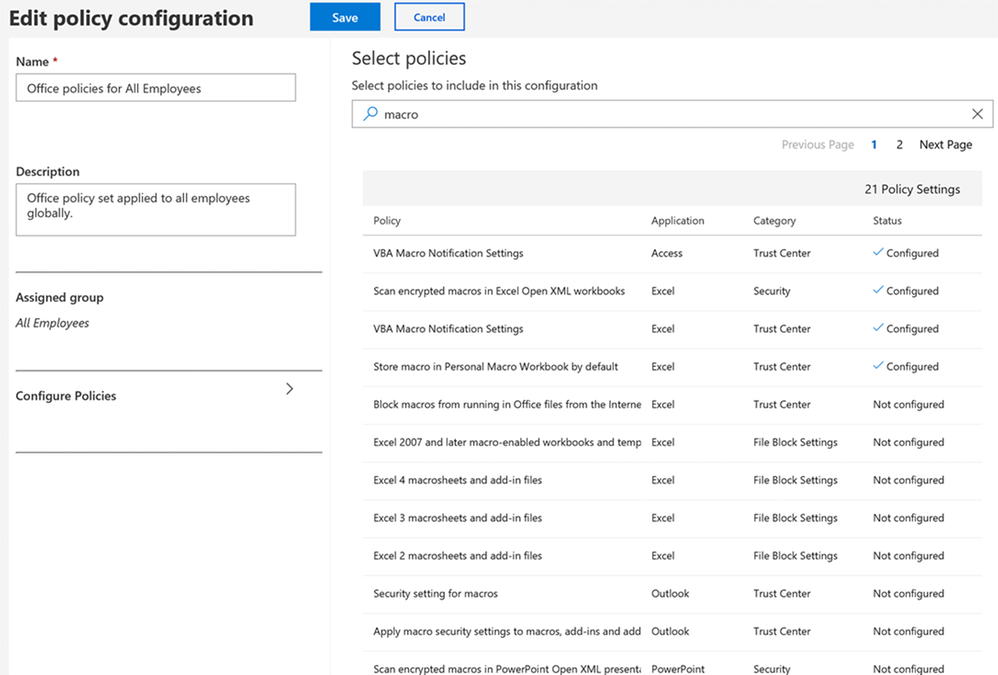Open the Access VBA Macro Notification Settings policy
This screenshot has width=998, height=675.
pos(448,253)
